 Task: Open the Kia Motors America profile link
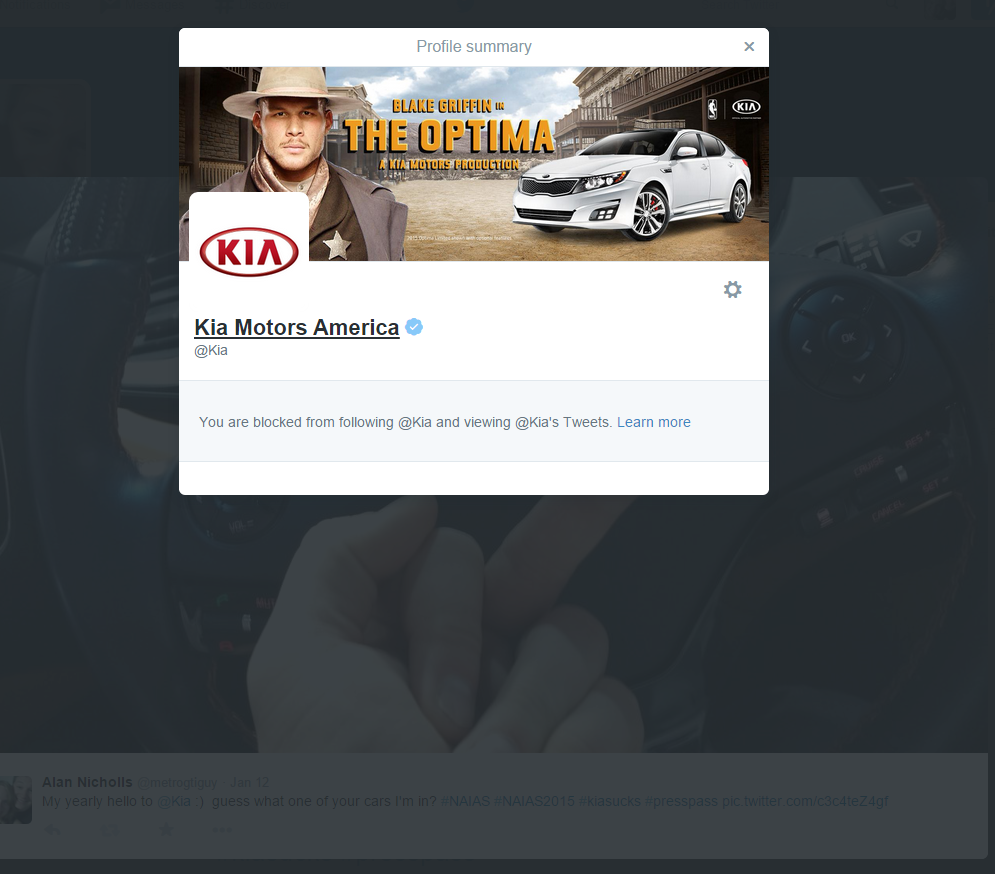point(296,328)
